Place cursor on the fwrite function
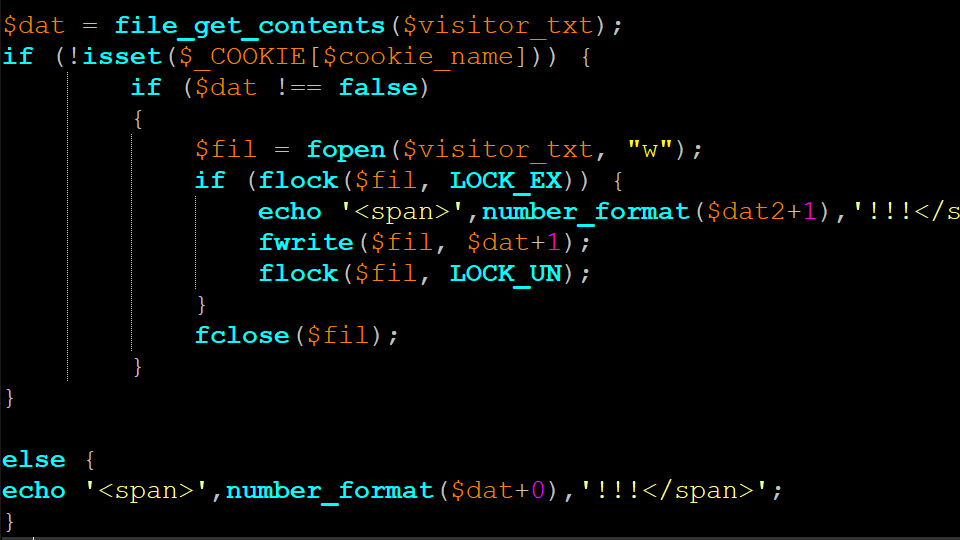This screenshot has height=540, width=960. [x=306, y=242]
